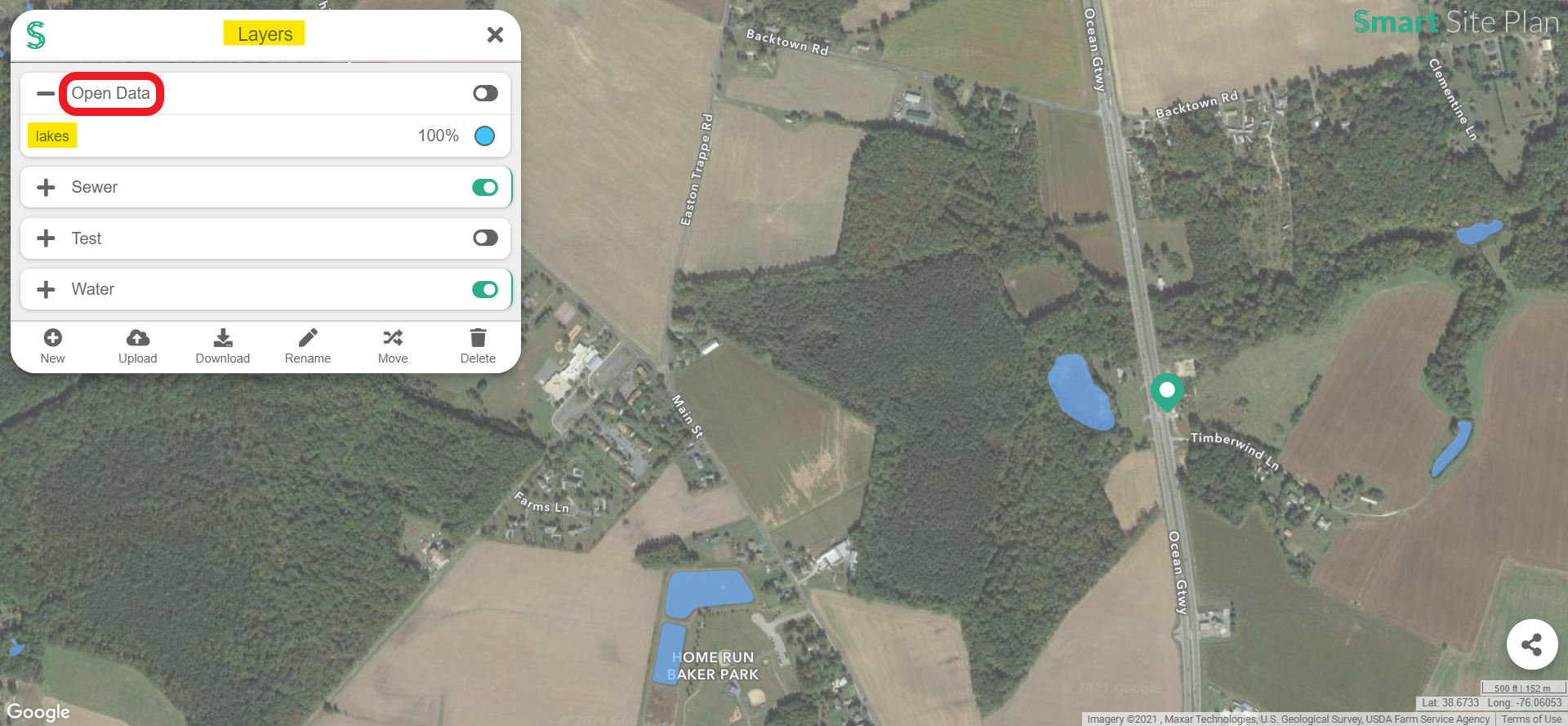Click the Upload cloud icon
The width and height of the screenshot is (1568, 726).
coord(138,337)
